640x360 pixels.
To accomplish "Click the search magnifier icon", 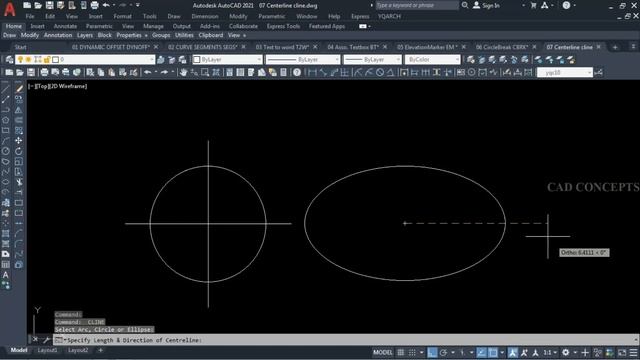I will click(x=465, y=5).
